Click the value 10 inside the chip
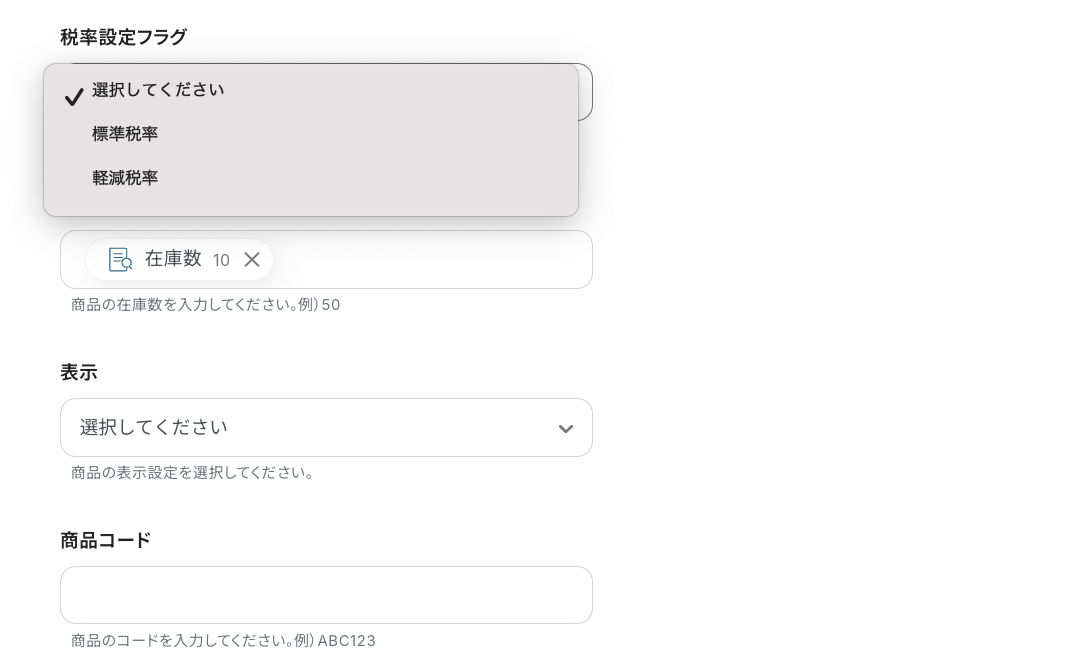Viewport: 1066px width, 670px height. [x=221, y=261]
